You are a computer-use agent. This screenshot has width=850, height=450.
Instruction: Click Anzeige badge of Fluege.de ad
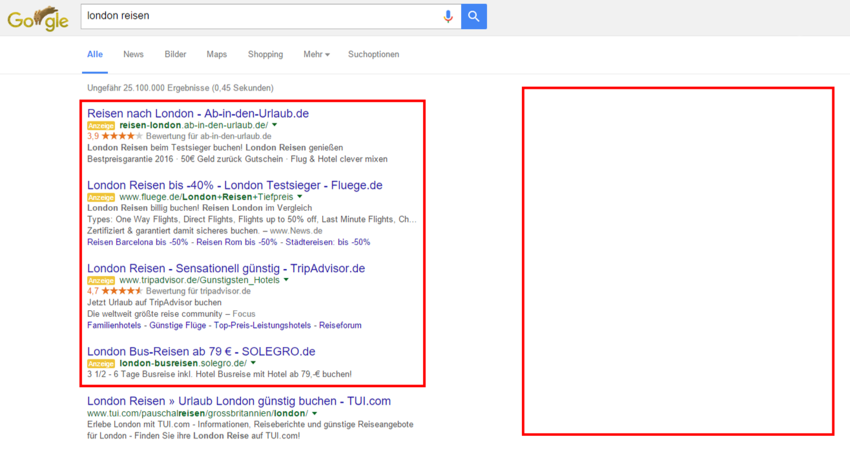click(101, 197)
